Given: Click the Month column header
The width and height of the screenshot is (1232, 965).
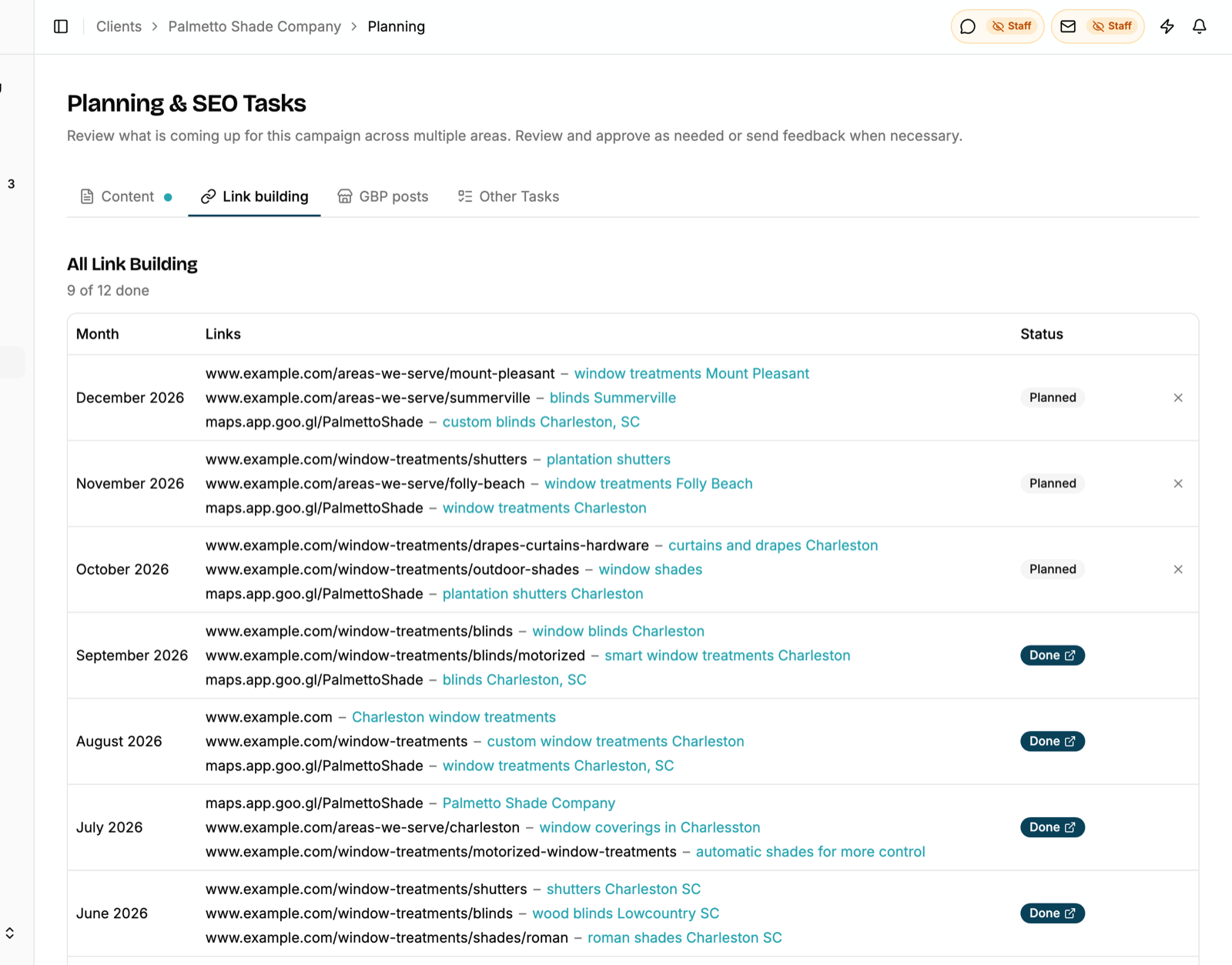Looking at the screenshot, I should [x=98, y=334].
